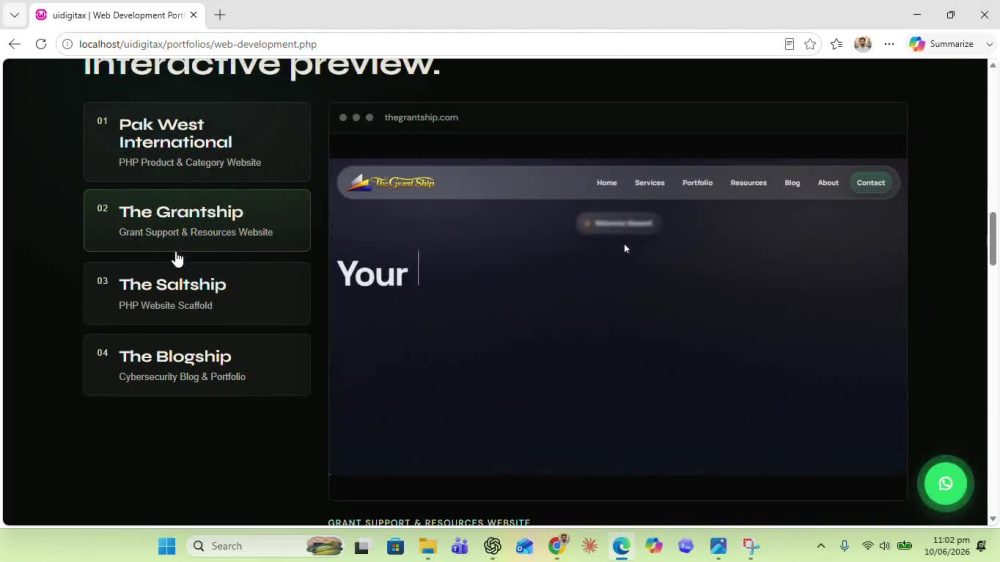The image size is (1000, 562).
Task: Add this page to favorites star
Action: pyautogui.click(x=810, y=44)
